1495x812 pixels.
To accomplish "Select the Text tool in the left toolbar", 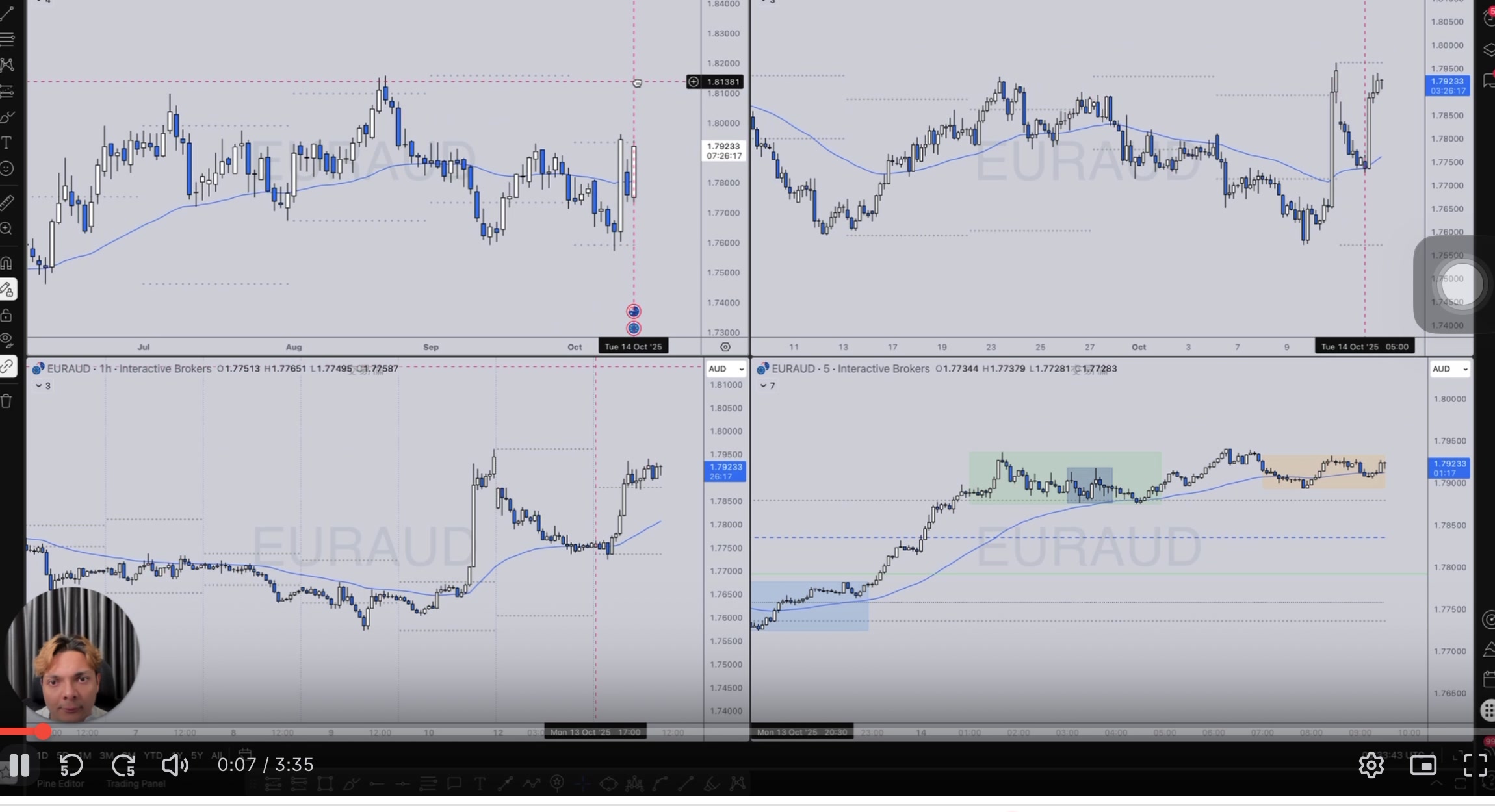I will pos(7,142).
